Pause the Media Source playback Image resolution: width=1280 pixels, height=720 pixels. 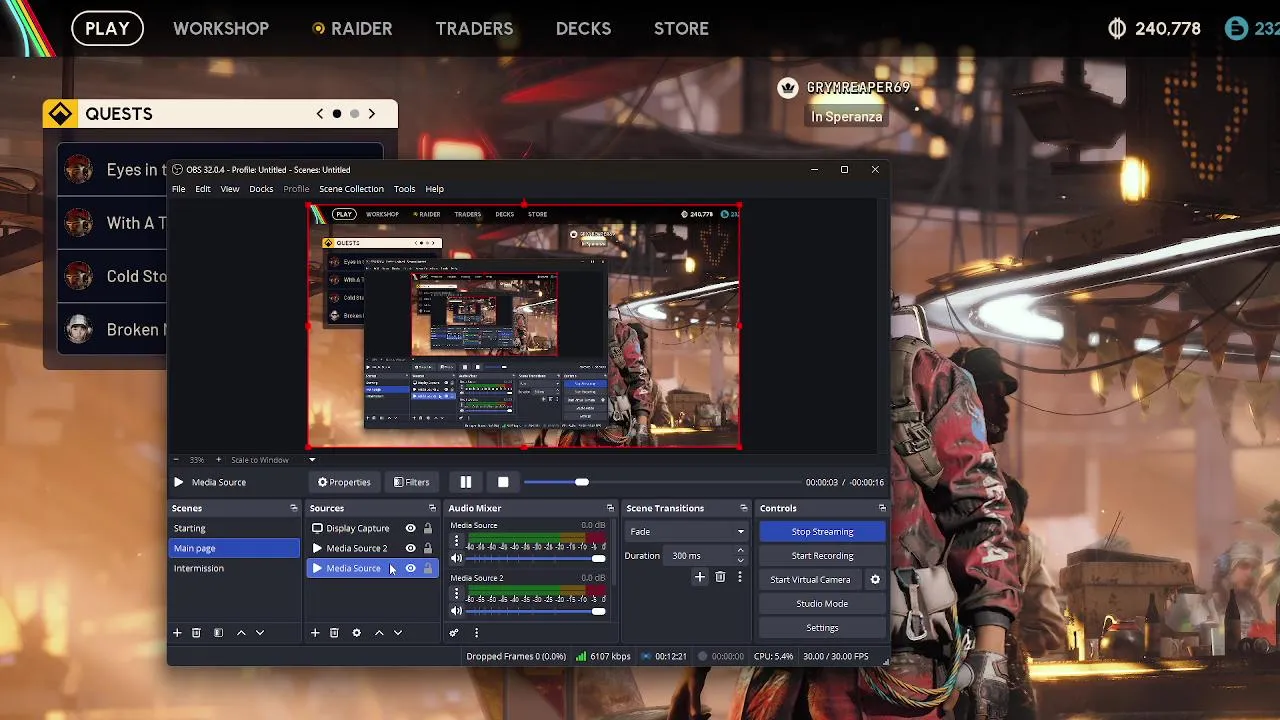pos(465,482)
